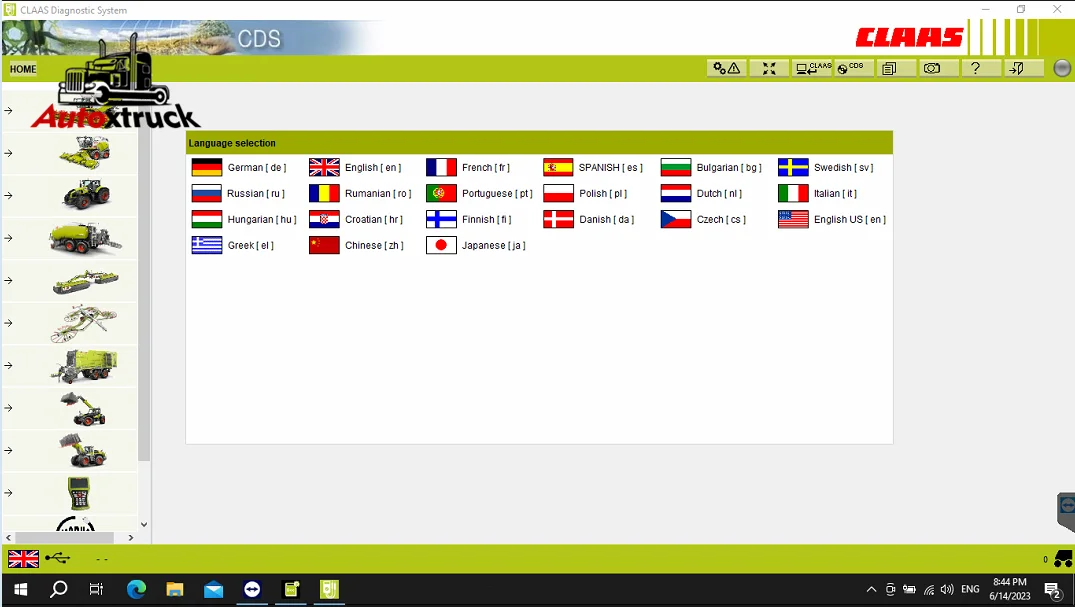The width and height of the screenshot is (1075, 607).
Task: Select the wheel loader machine
Action: (83, 451)
